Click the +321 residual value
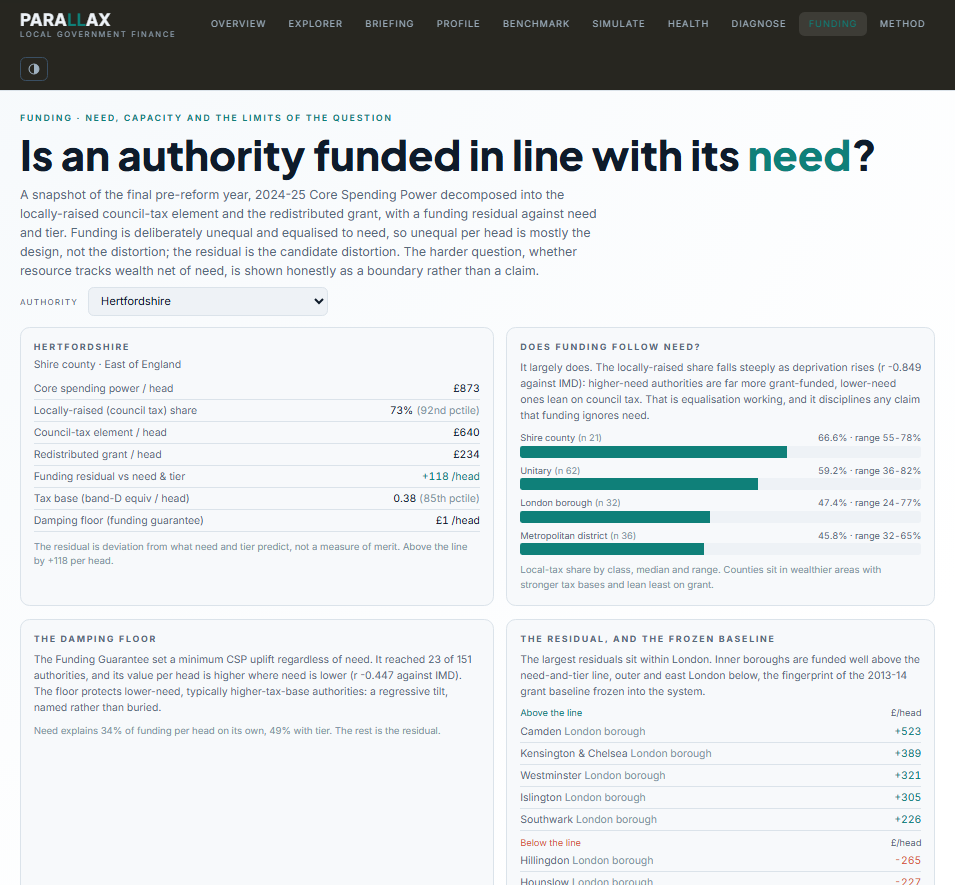This screenshot has width=955, height=885. click(907, 775)
